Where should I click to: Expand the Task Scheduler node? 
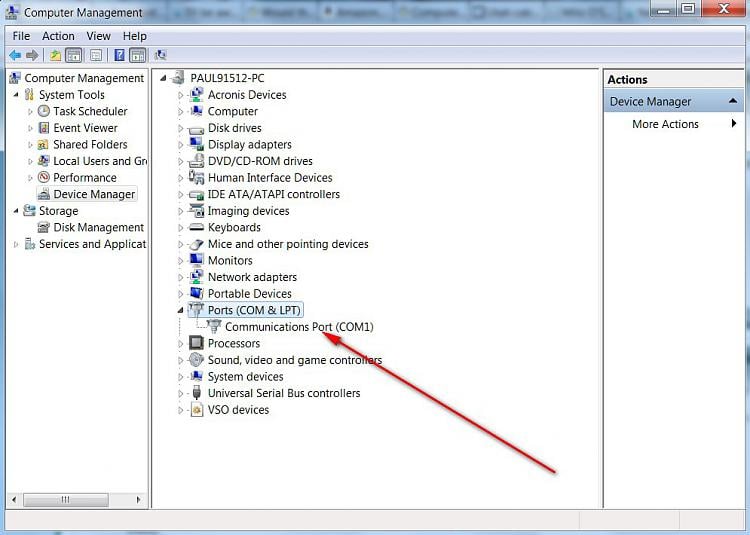30,112
